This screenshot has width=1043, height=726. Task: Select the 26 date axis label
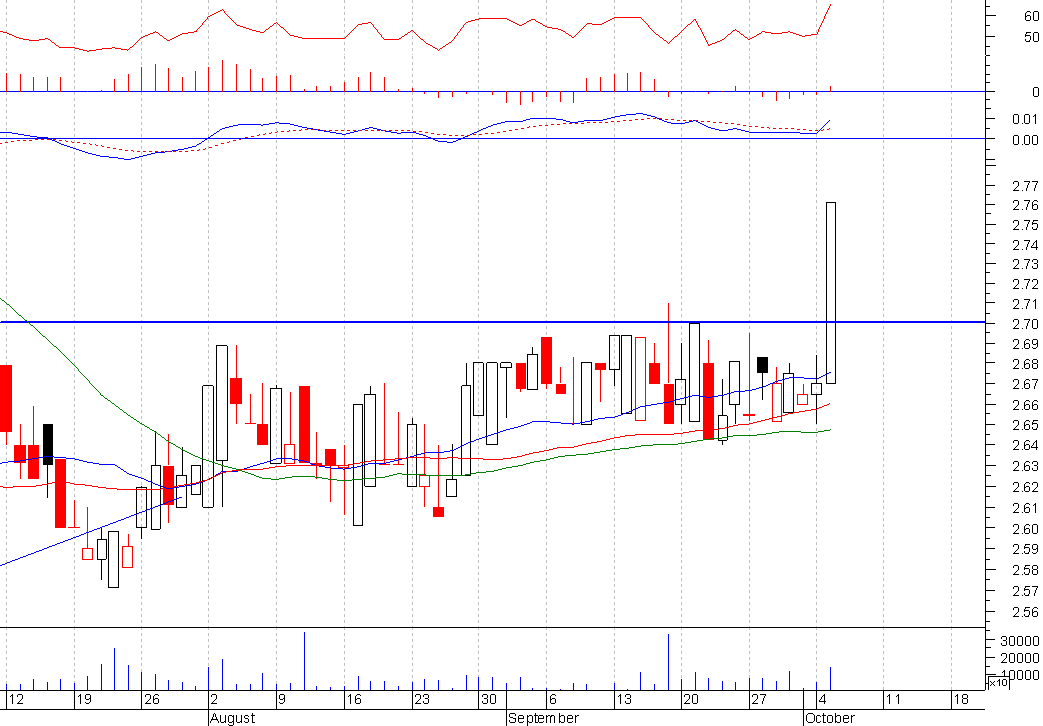click(x=152, y=699)
